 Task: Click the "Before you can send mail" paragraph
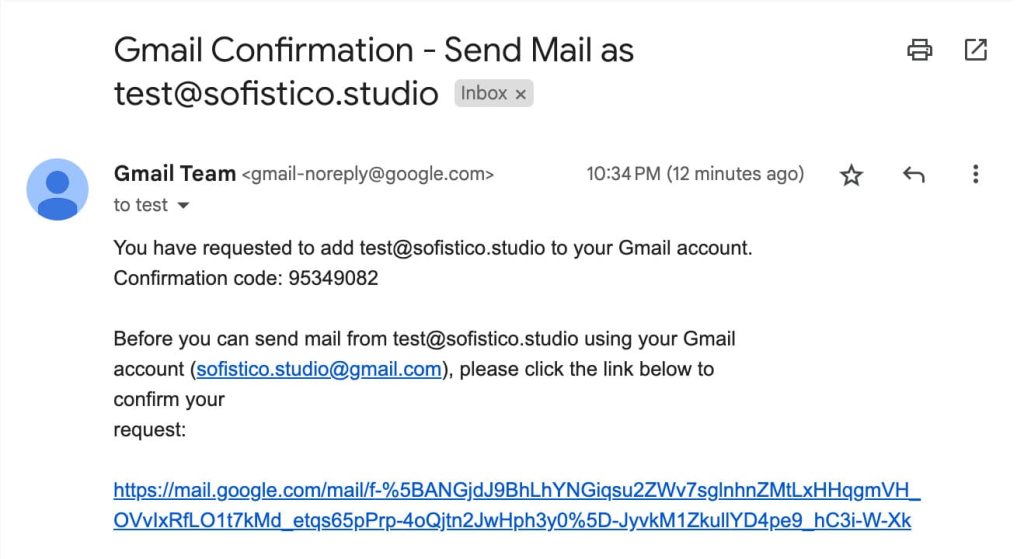click(424, 339)
